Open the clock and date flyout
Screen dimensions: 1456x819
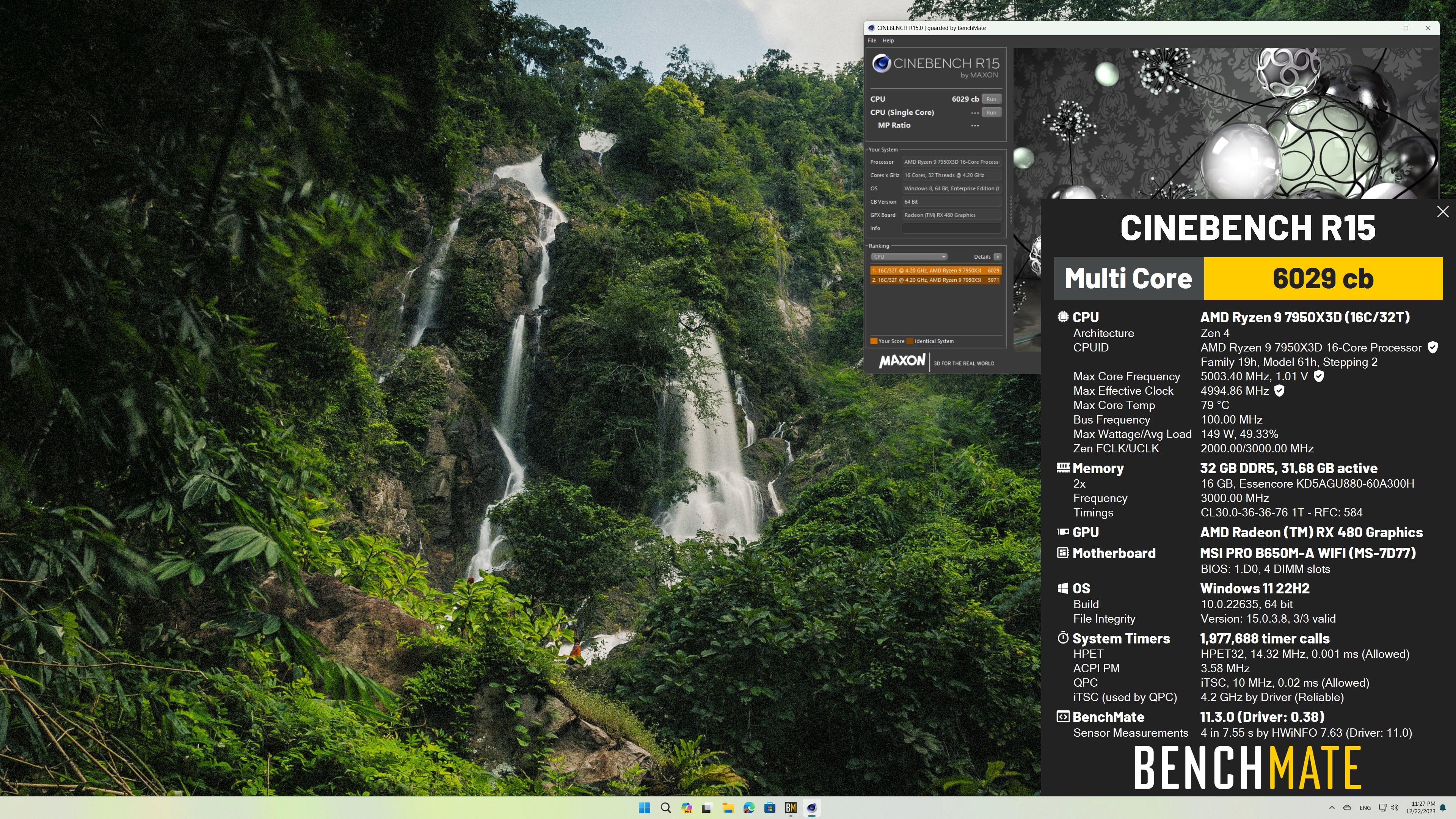click(1420, 808)
